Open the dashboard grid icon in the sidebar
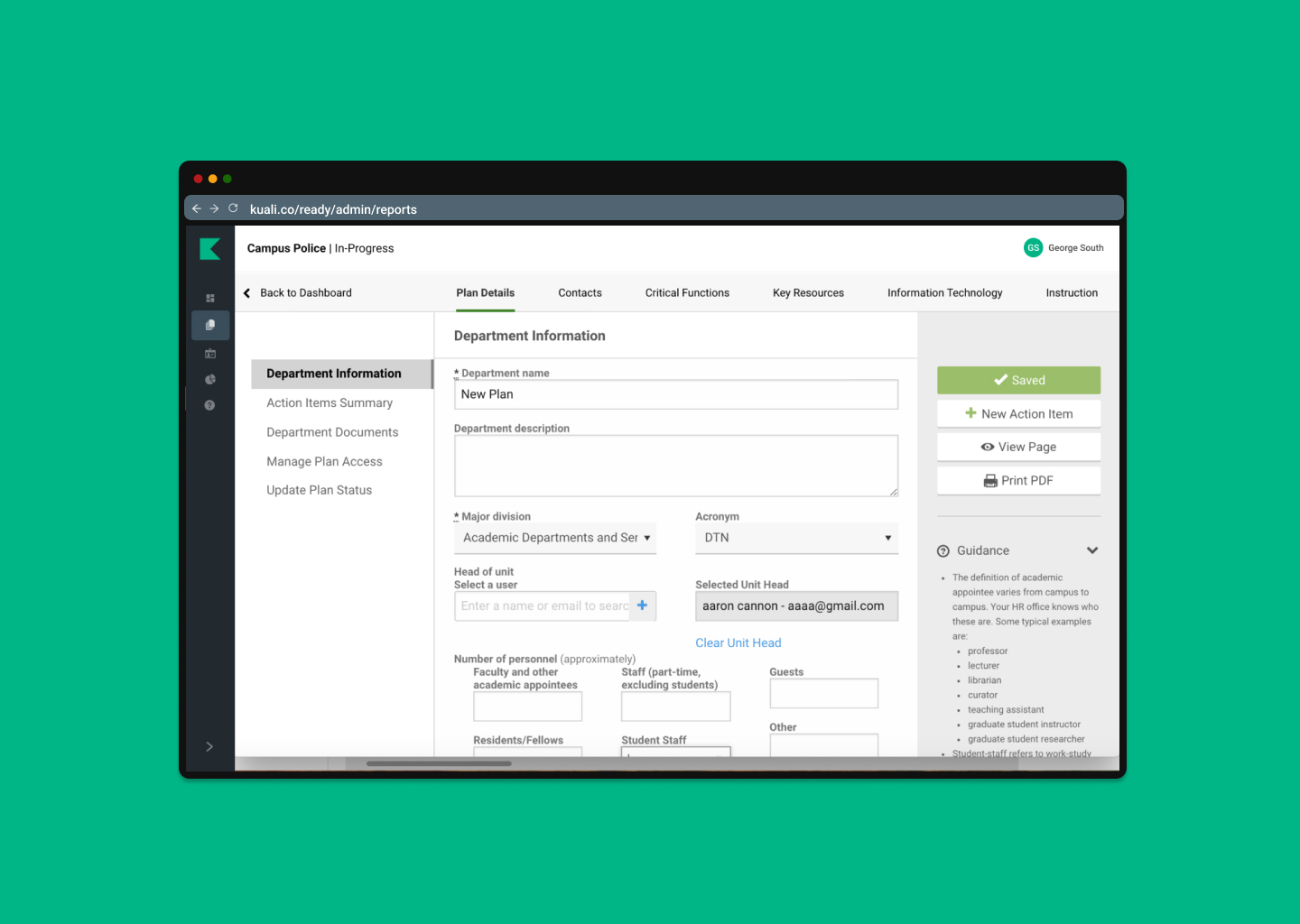 click(x=210, y=298)
